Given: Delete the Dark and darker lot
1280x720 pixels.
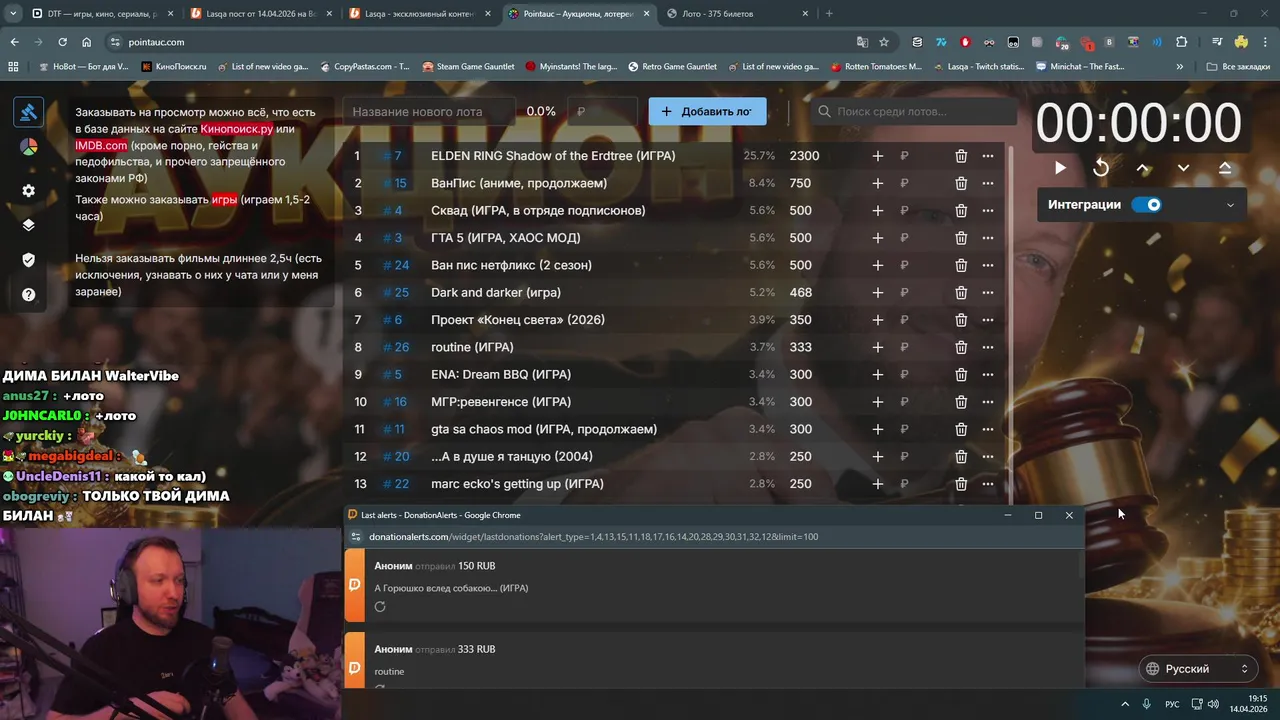Looking at the screenshot, I should pyautogui.click(x=961, y=292).
